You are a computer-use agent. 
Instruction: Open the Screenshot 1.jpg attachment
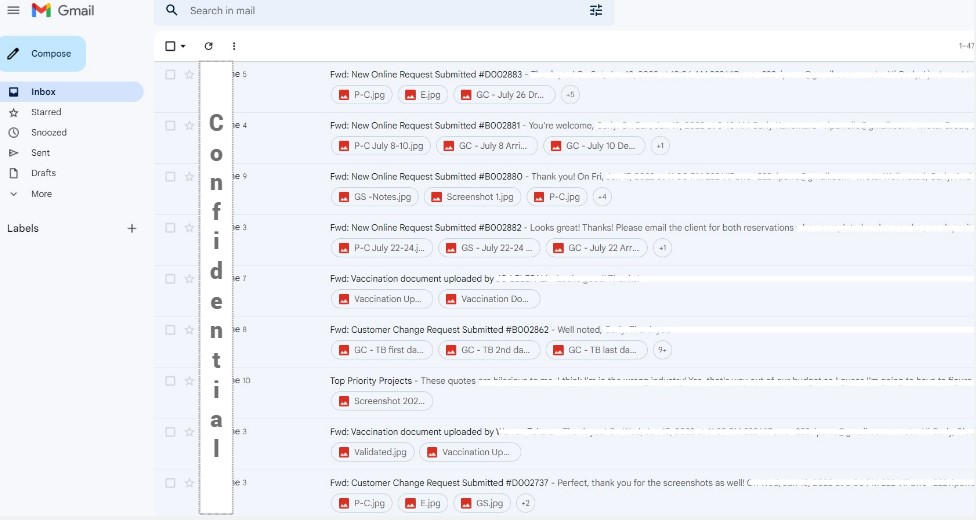472,197
